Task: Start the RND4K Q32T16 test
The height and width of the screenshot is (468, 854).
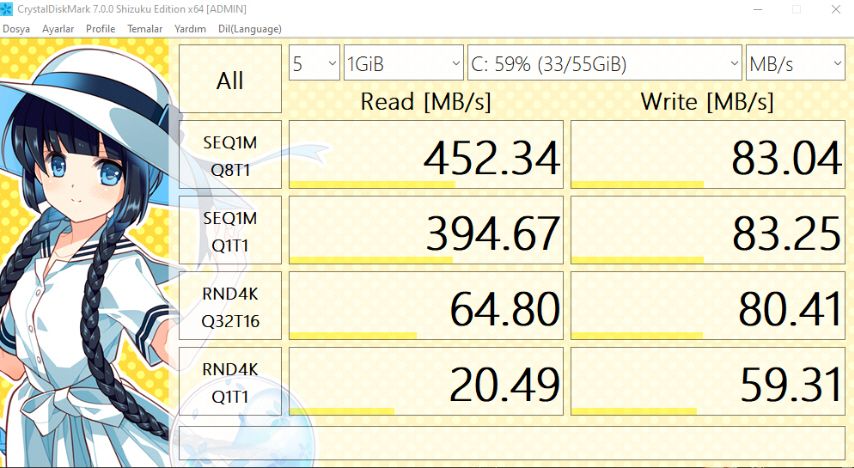Action: 230,306
